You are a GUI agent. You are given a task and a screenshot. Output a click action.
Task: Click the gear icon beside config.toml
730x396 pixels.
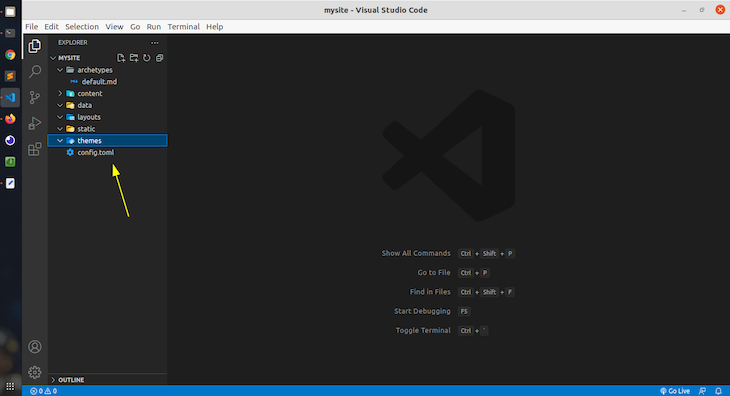point(70,152)
